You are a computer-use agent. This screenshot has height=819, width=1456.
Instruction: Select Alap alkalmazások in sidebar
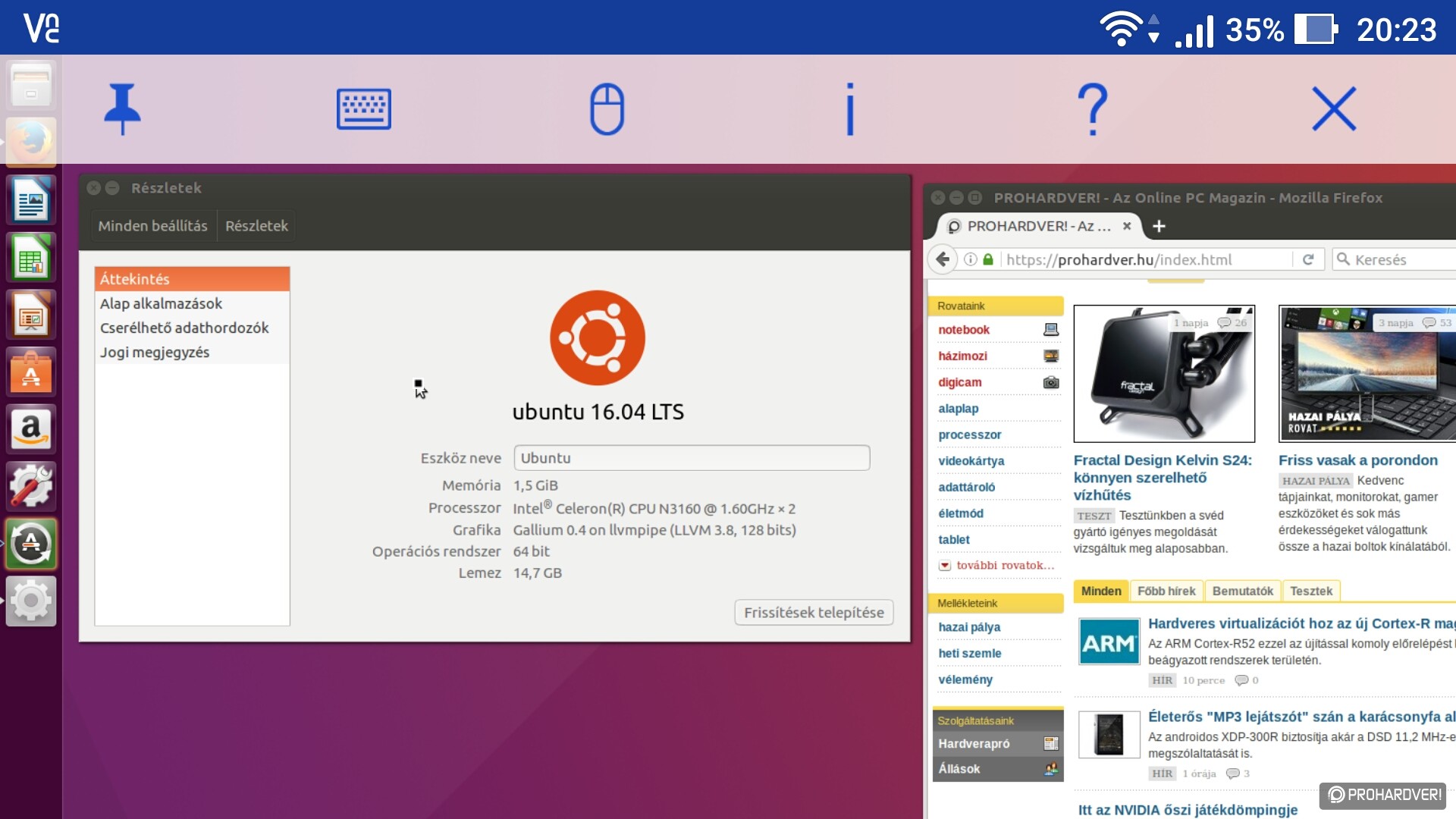[x=162, y=303]
